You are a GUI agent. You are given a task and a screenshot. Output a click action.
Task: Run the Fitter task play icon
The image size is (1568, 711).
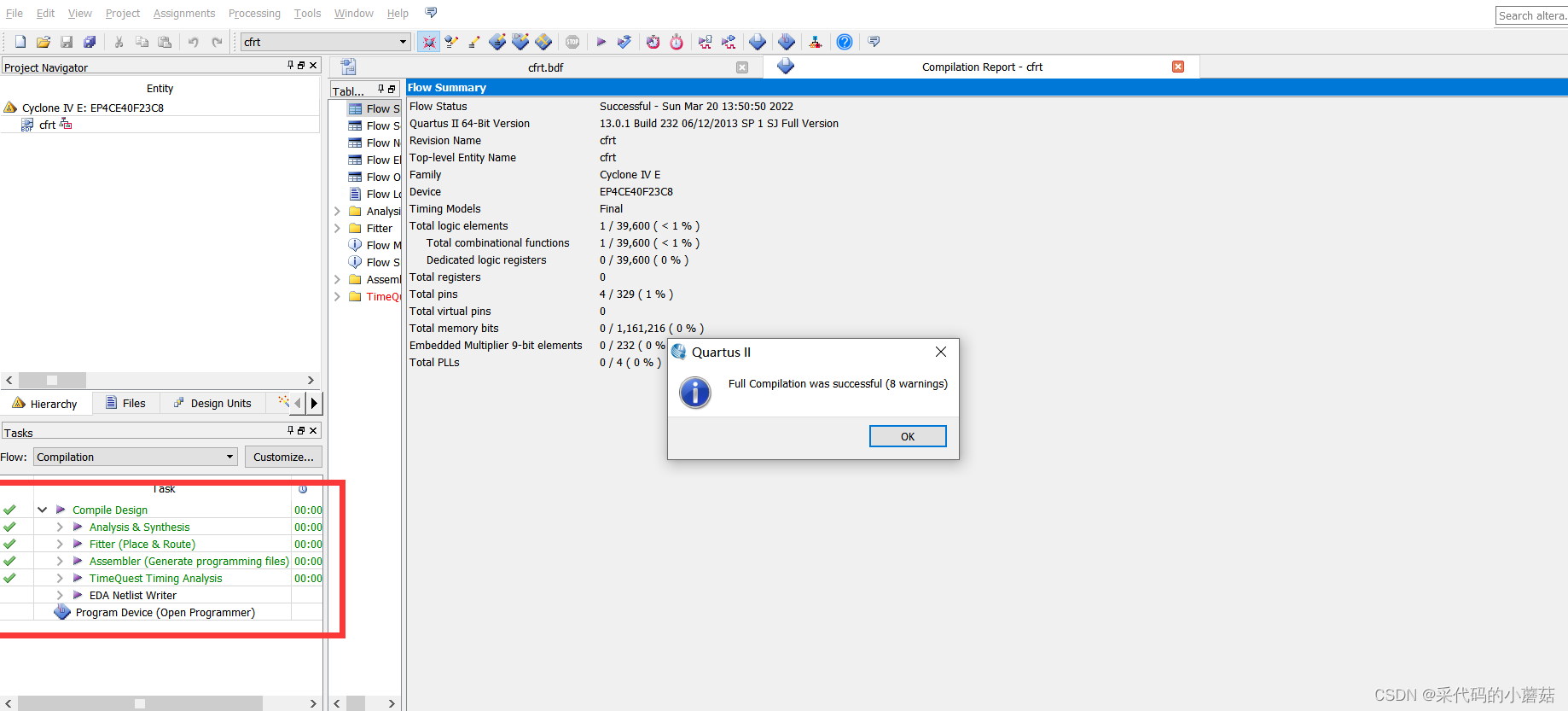tap(78, 544)
